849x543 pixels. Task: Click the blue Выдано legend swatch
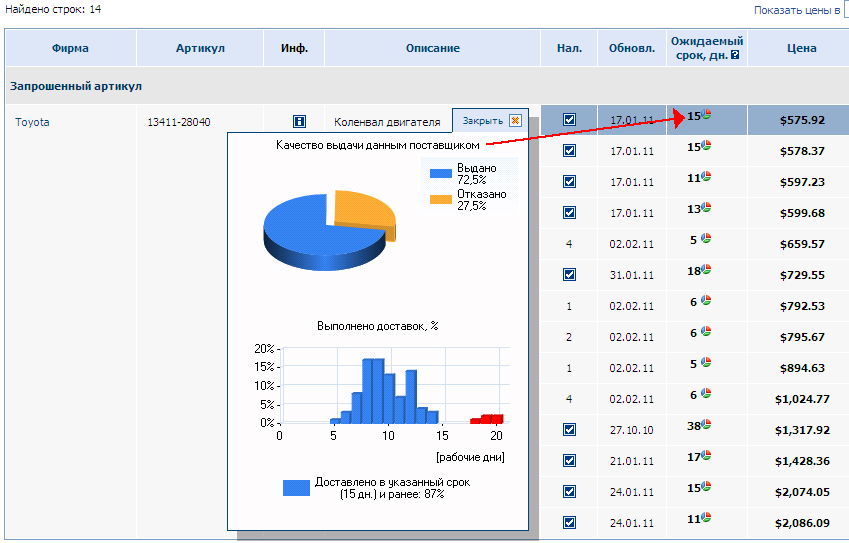tap(441, 173)
